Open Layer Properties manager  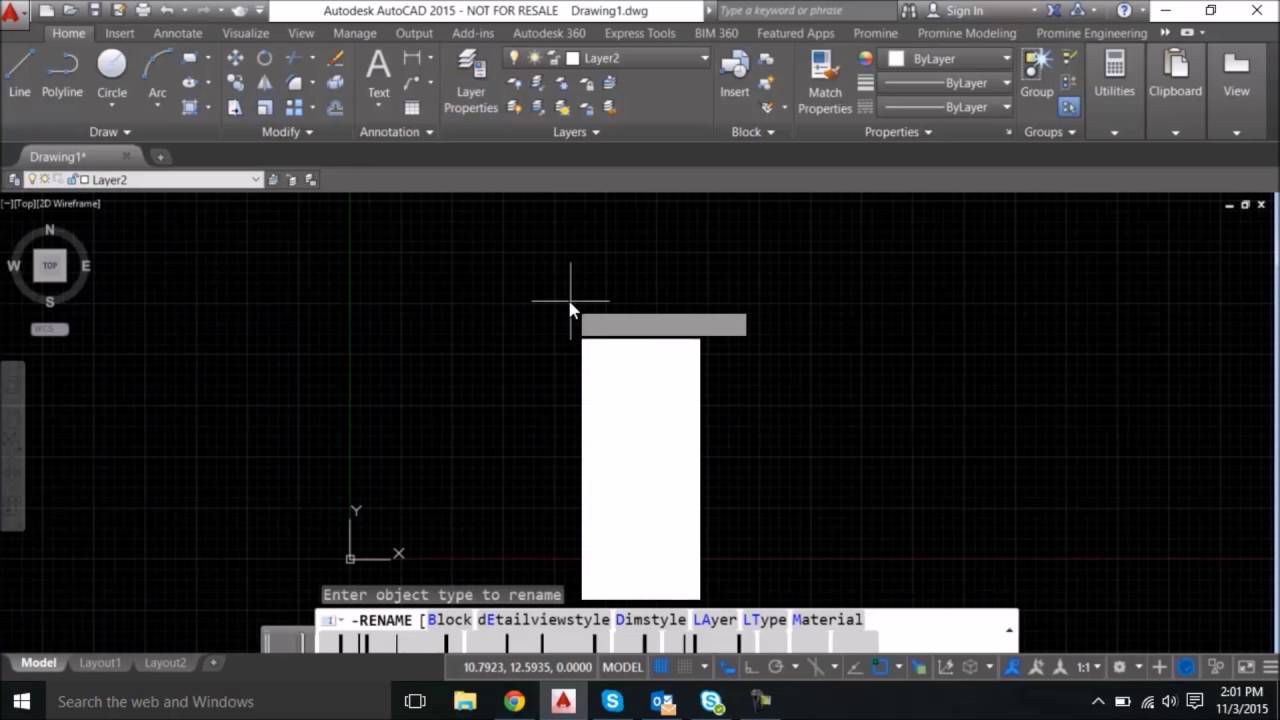coord(471,82)
